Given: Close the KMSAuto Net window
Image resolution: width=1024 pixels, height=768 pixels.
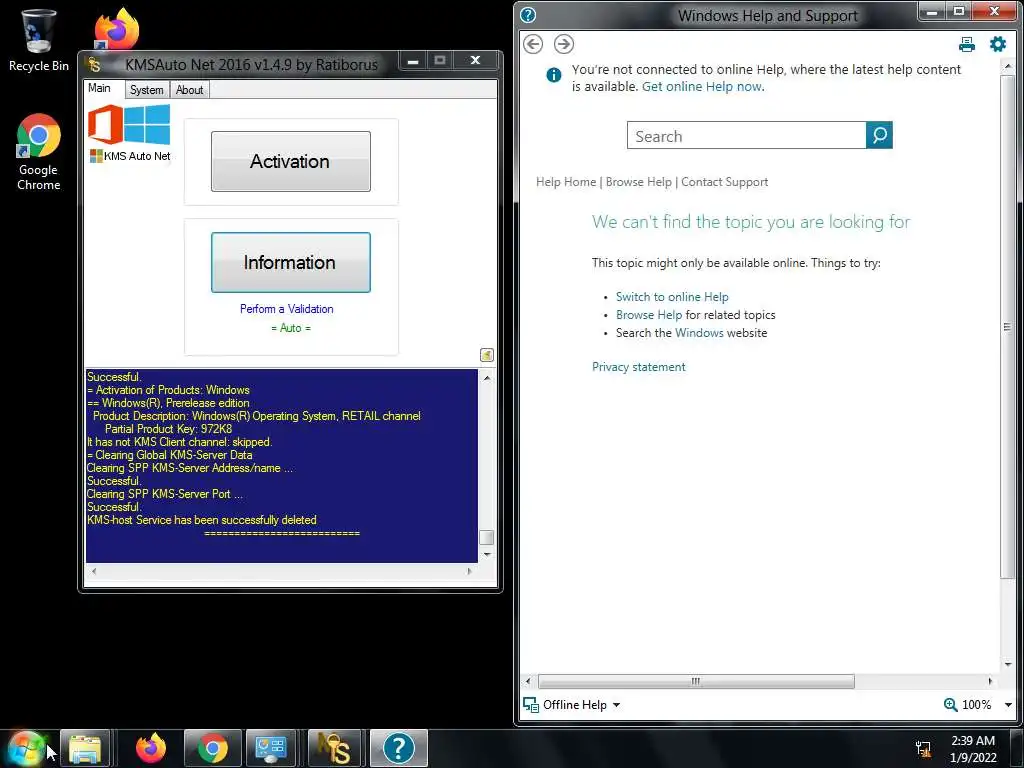Looking at the screenshot, I should point(475,60).
